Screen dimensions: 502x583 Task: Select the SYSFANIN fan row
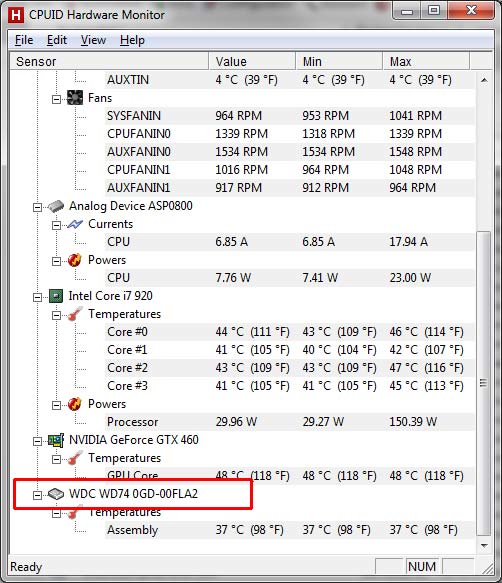(290, 116)
